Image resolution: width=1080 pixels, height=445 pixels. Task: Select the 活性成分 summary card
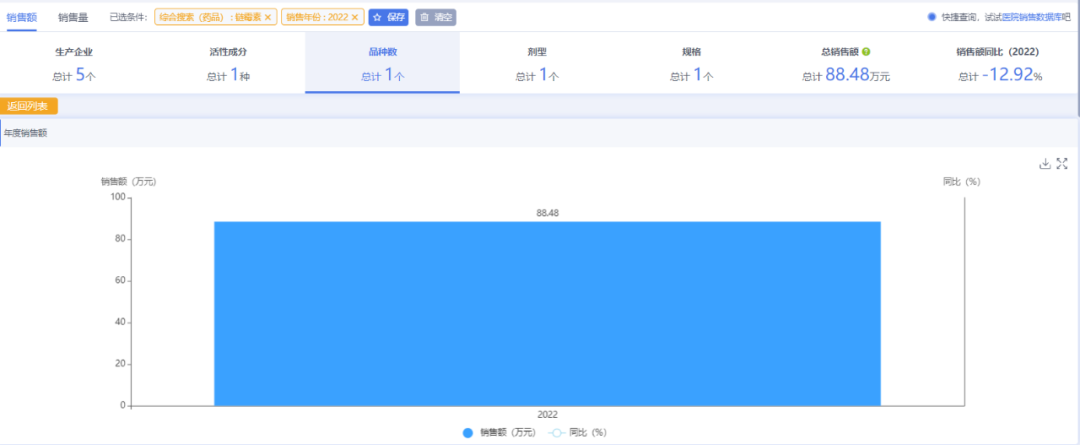click(x=228, y=64)
